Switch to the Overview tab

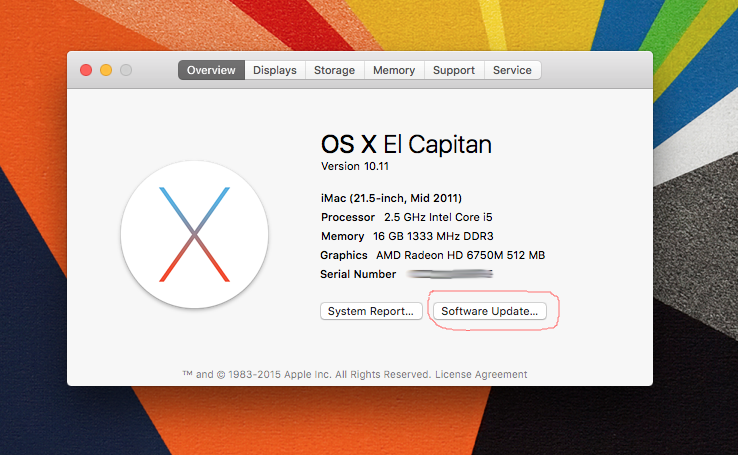211,70
